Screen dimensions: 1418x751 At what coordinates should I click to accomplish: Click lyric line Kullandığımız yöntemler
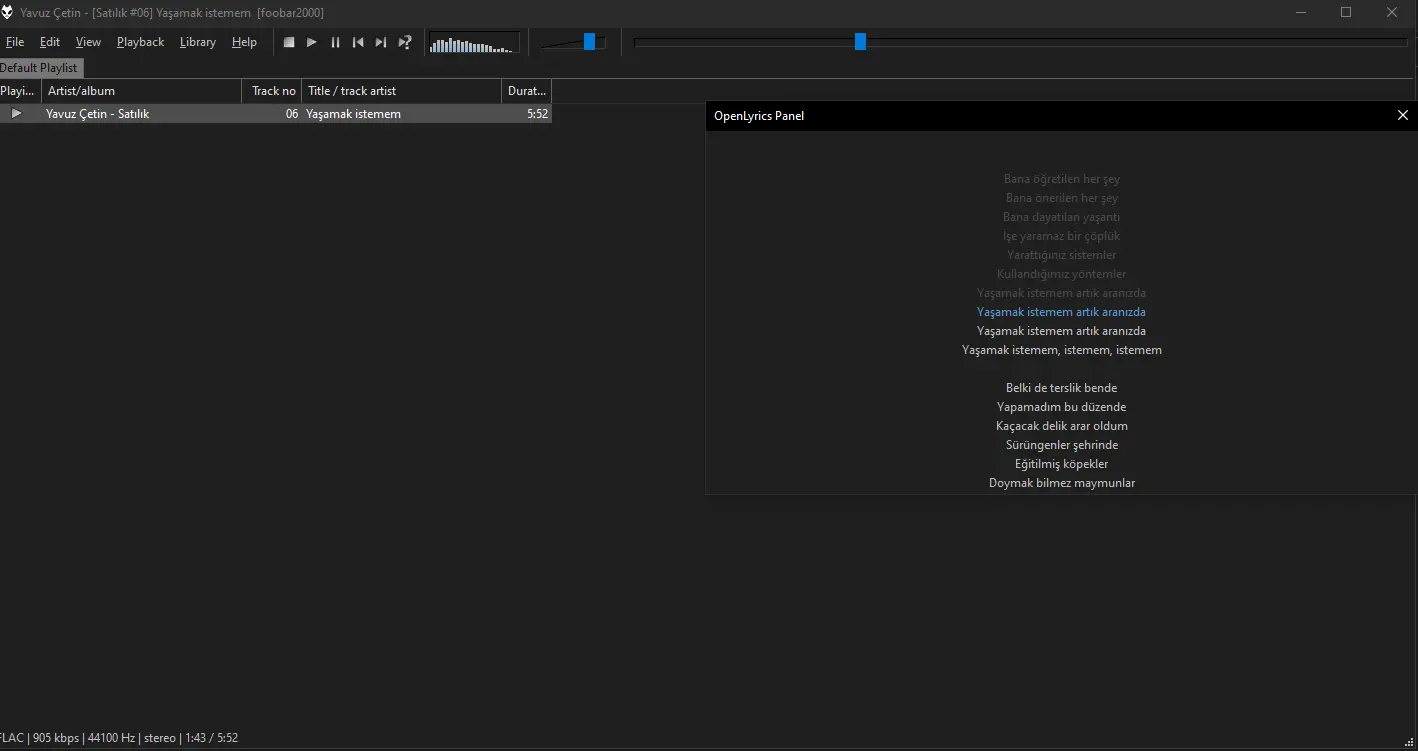[x=1061, y=274]
